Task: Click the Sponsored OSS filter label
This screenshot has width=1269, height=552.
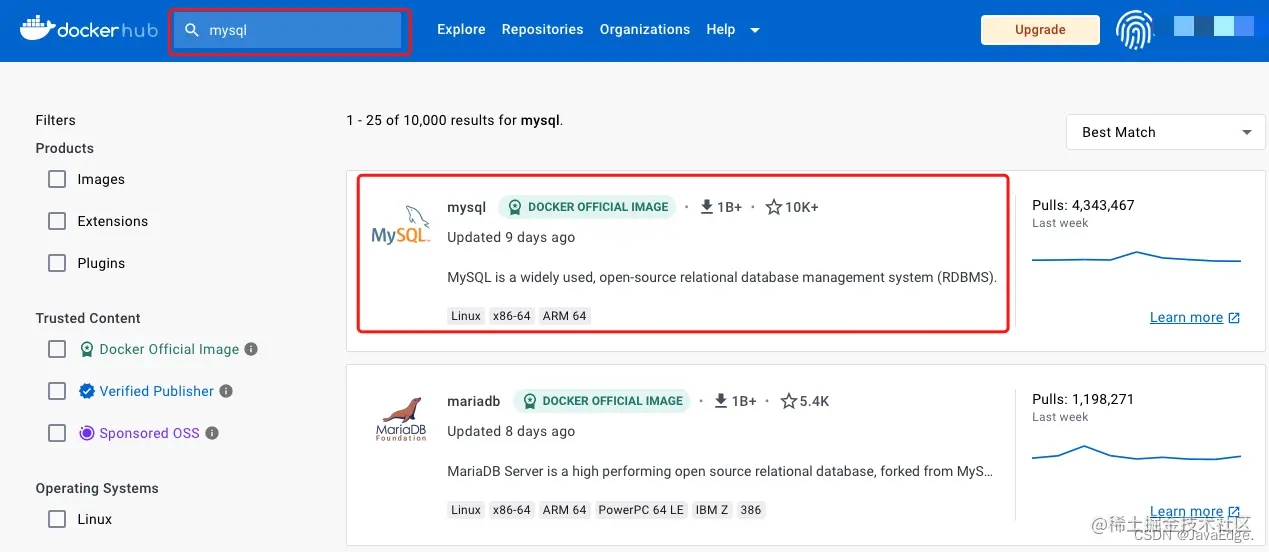Action: click(x=149, y=433)
